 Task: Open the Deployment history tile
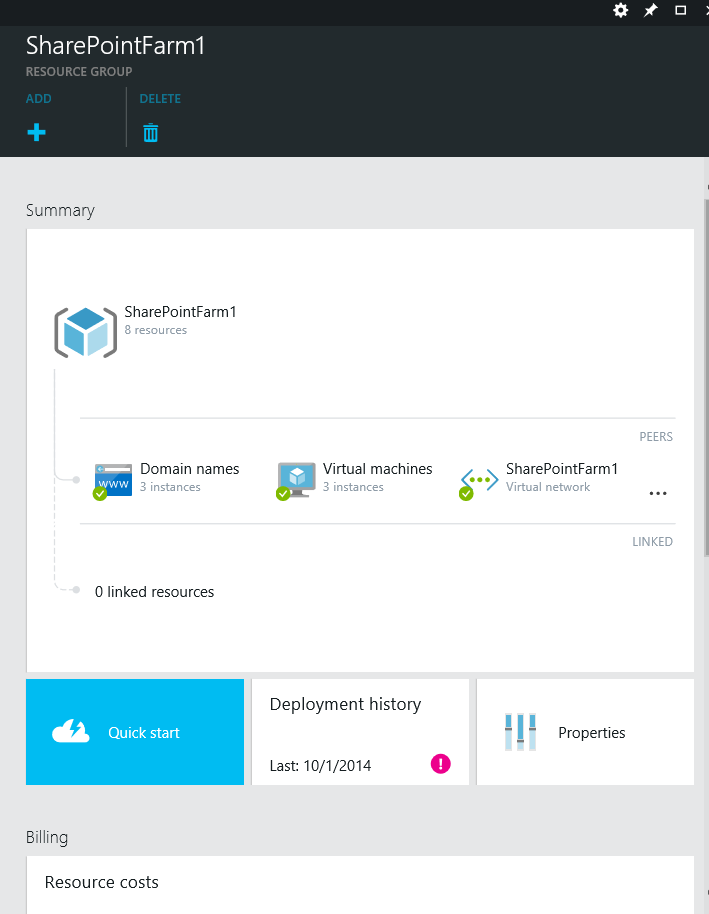tap(360, 732)
